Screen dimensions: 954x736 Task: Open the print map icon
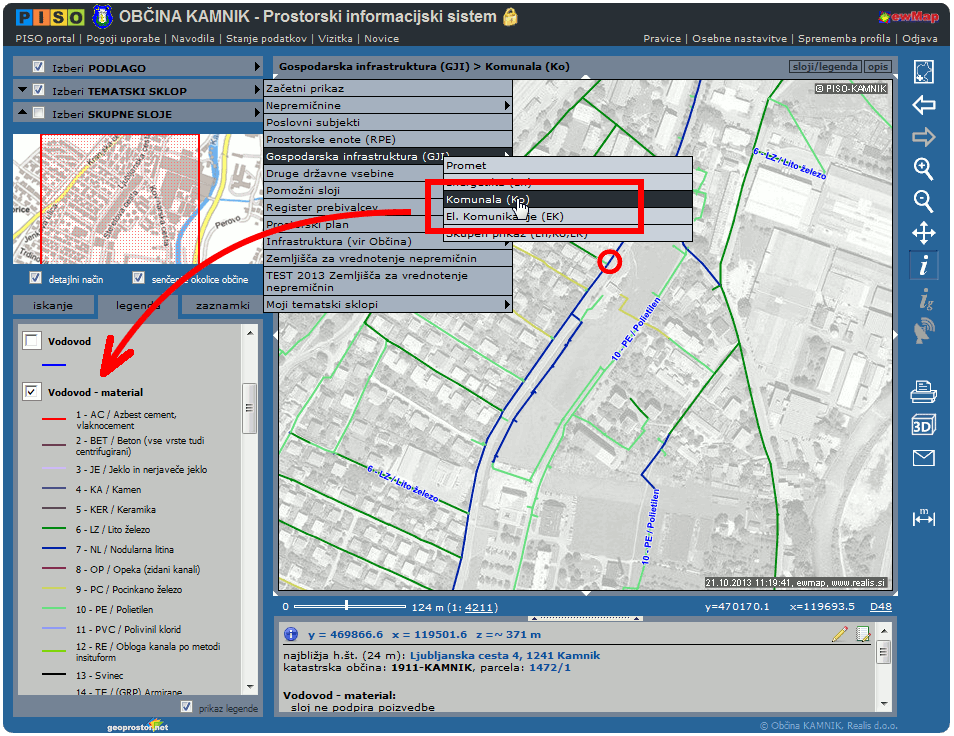(x=923, y=392)
